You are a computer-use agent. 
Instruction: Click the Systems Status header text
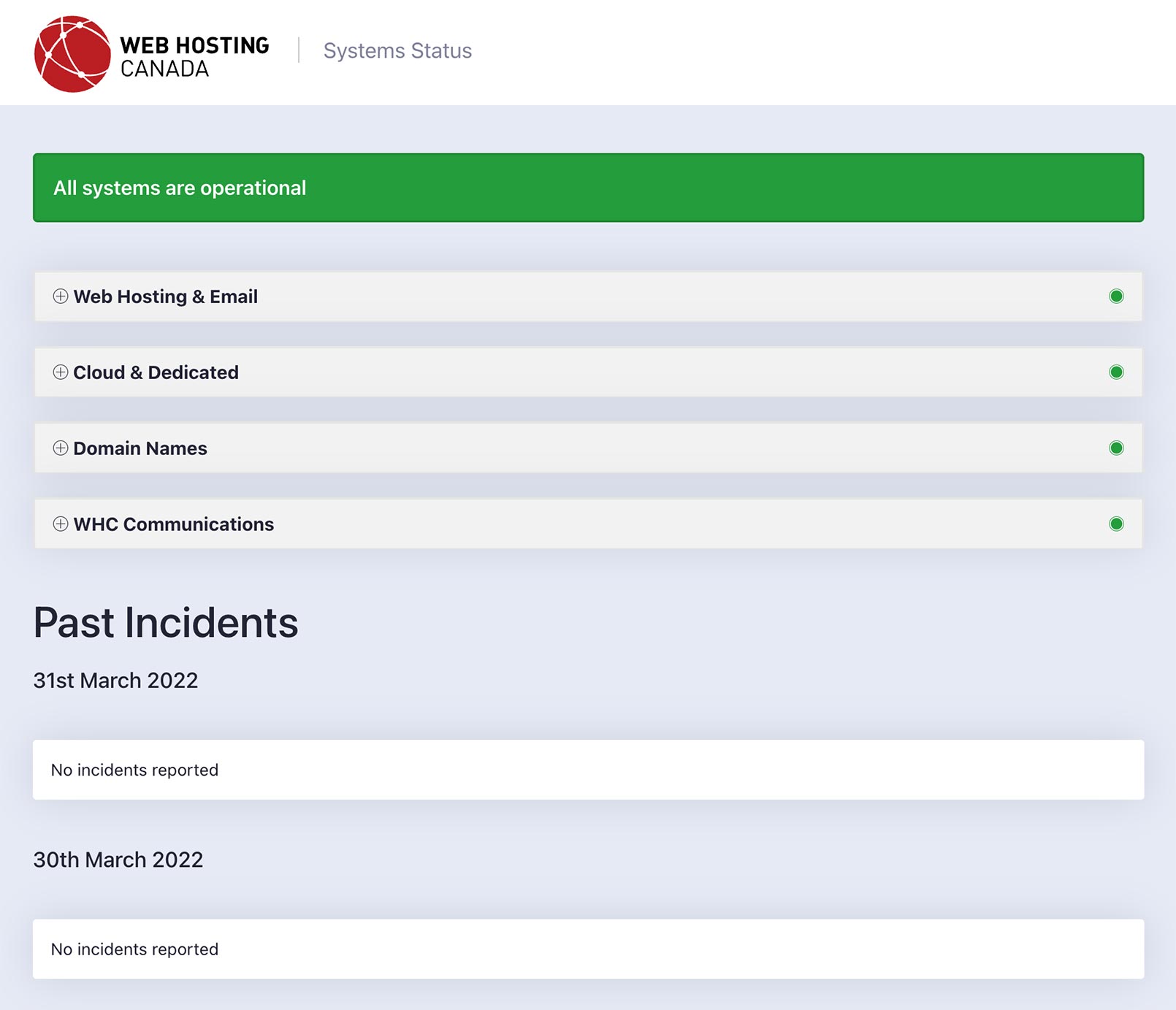(397, 50)
